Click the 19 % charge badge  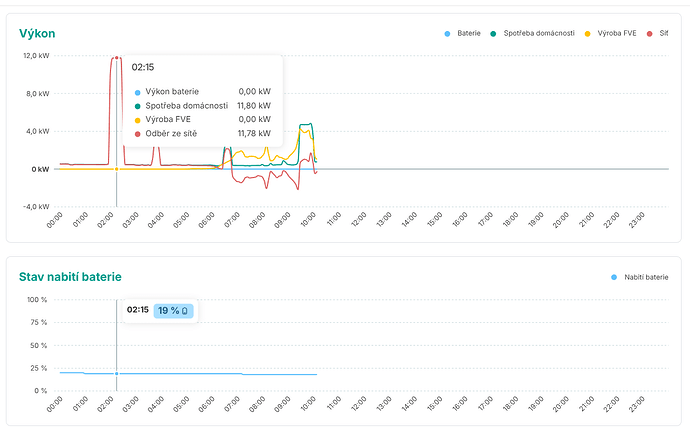pyautogui.click(x=173, y=311)
